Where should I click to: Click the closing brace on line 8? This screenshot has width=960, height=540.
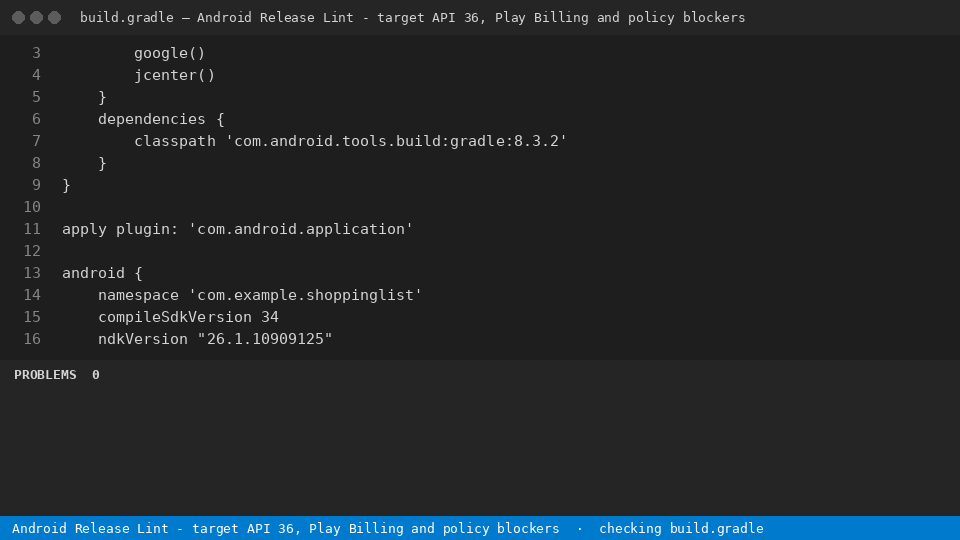click(102, 163)
